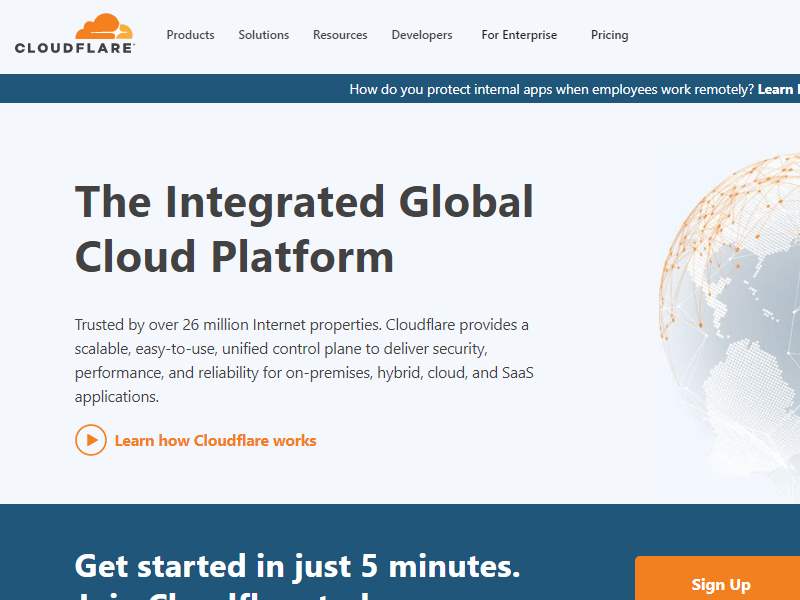800x600 pixels.
Task: Click the Learn link in the remote work banner
Action: (x=779, y=89)
